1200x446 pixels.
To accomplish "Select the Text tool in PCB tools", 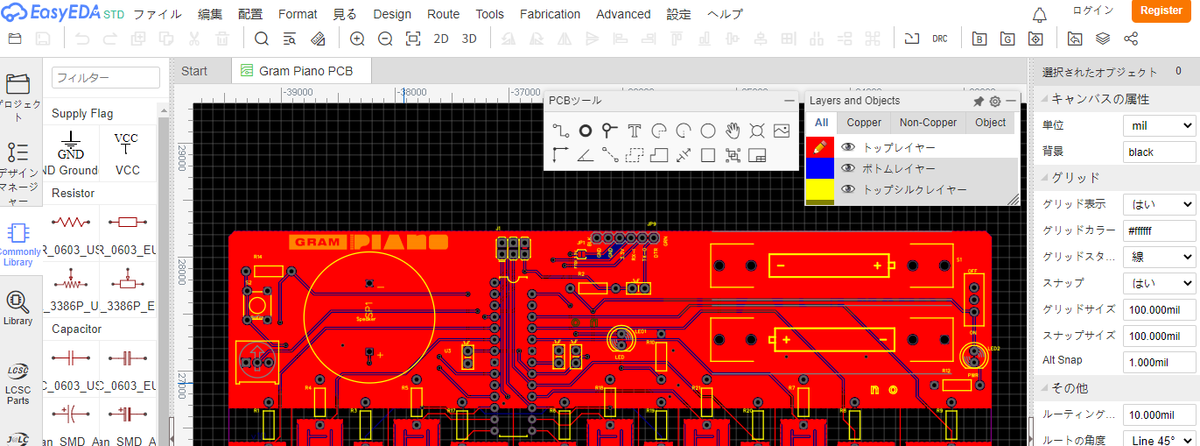I will (634, 130).
